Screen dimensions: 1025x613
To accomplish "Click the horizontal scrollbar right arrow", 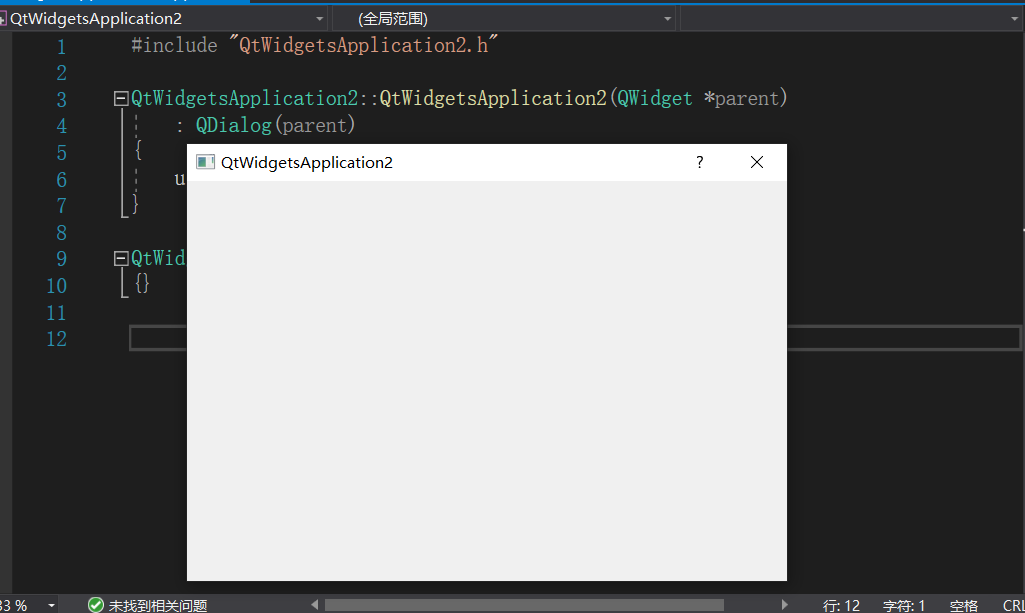I will click(x=784, y=605).
